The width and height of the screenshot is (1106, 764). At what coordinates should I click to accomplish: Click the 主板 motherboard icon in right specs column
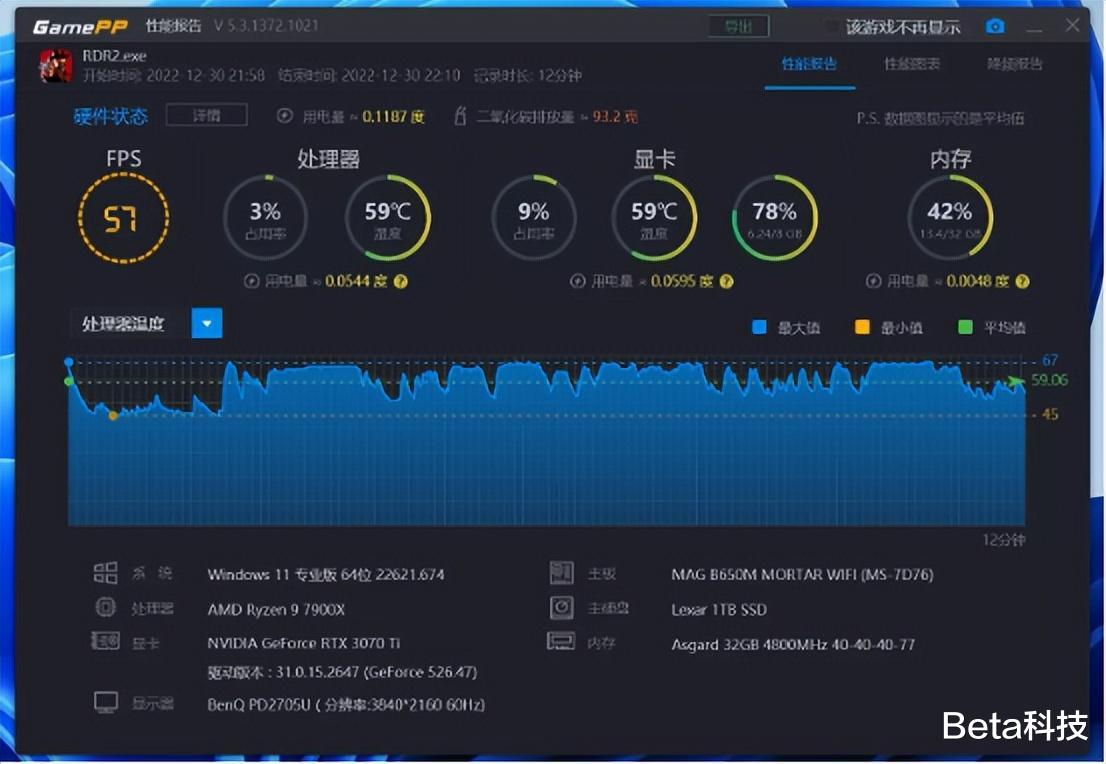point(563,572)
